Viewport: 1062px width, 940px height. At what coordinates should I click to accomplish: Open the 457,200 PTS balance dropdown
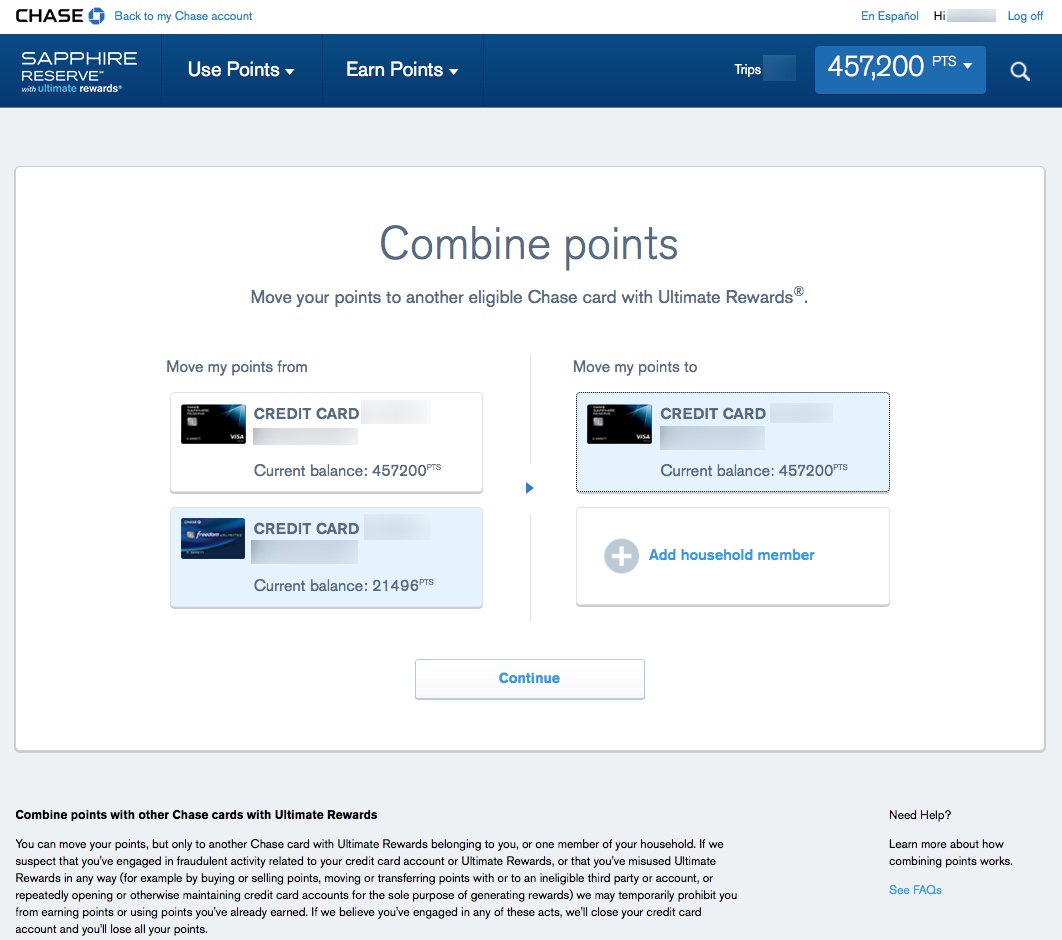pyautogui.click(x=900, y=70)
